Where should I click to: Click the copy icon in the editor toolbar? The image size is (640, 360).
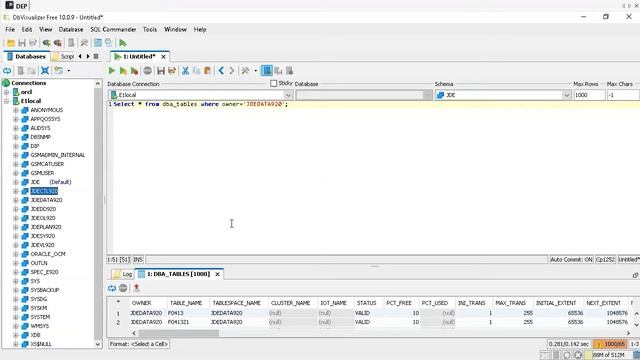(x=196, y=71)
